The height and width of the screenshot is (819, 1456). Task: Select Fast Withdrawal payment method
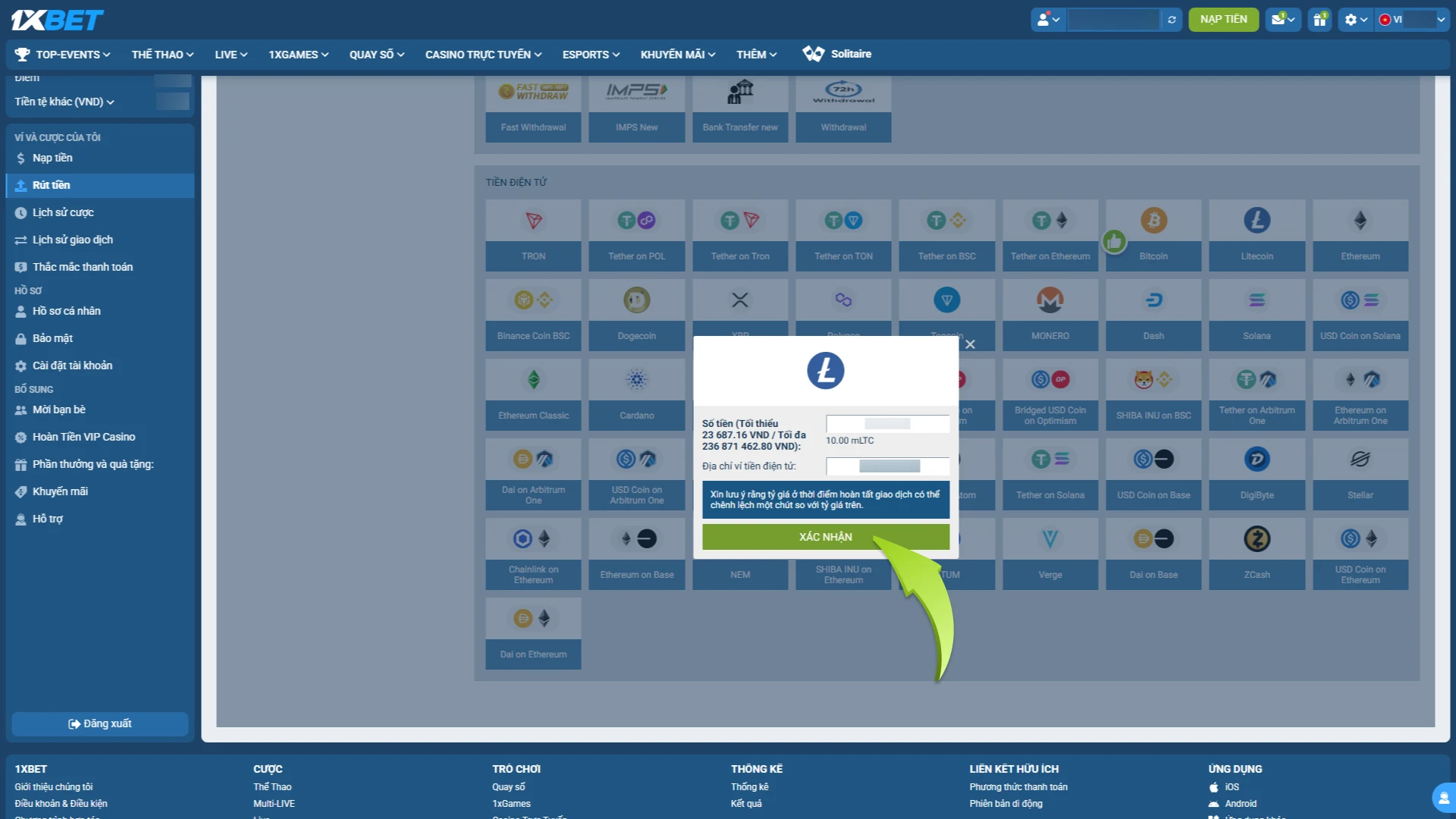click(533, 108)
